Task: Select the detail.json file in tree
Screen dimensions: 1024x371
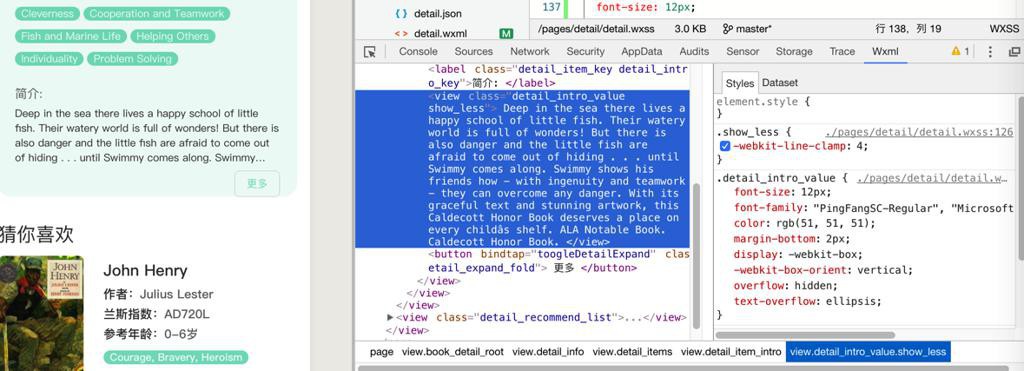Action: 438,13
